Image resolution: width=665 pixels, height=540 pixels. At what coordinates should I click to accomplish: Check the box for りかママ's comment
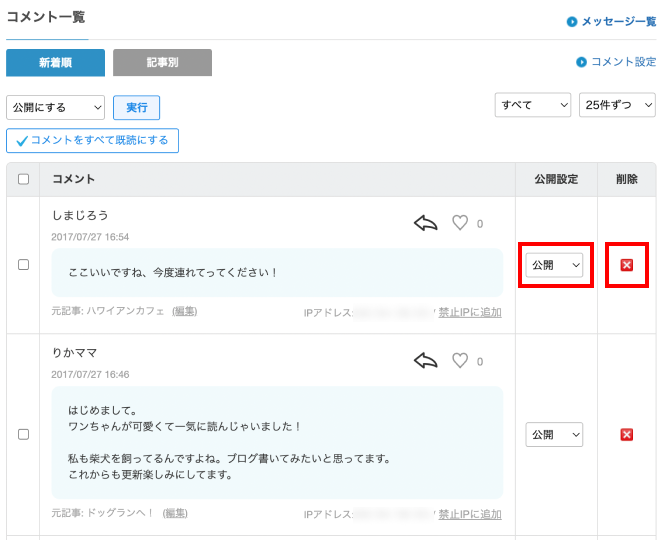coord(23,434)
